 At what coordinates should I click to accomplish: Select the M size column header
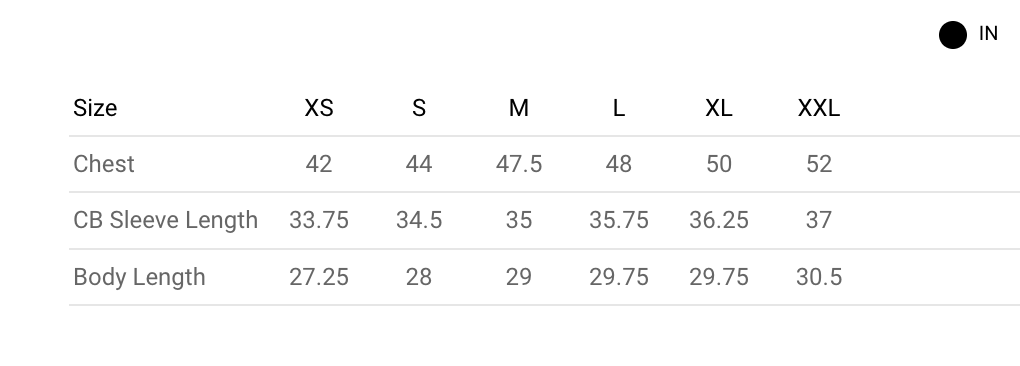tap(518, 108)
